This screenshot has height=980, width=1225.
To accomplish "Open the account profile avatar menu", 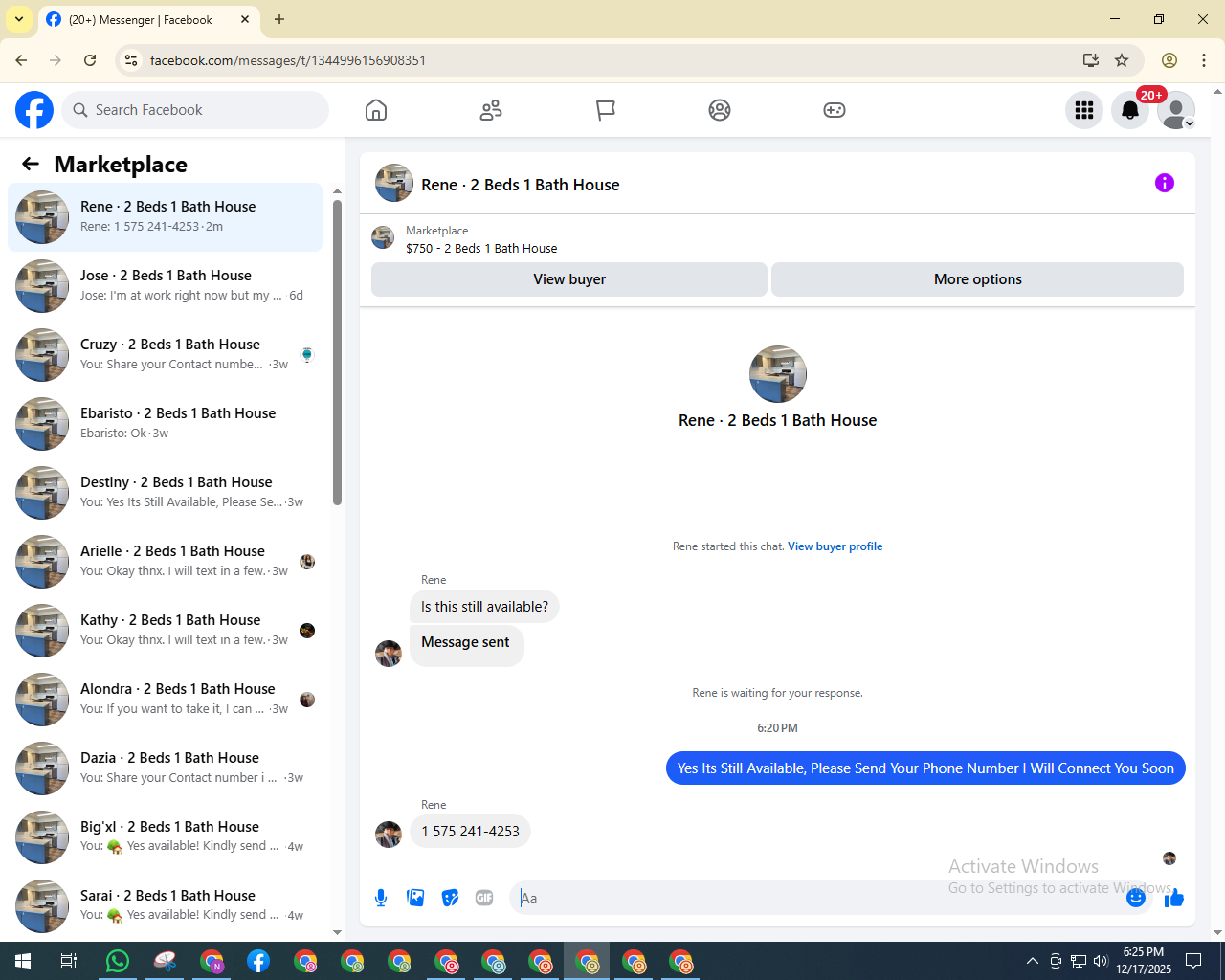I will 1176,110.
